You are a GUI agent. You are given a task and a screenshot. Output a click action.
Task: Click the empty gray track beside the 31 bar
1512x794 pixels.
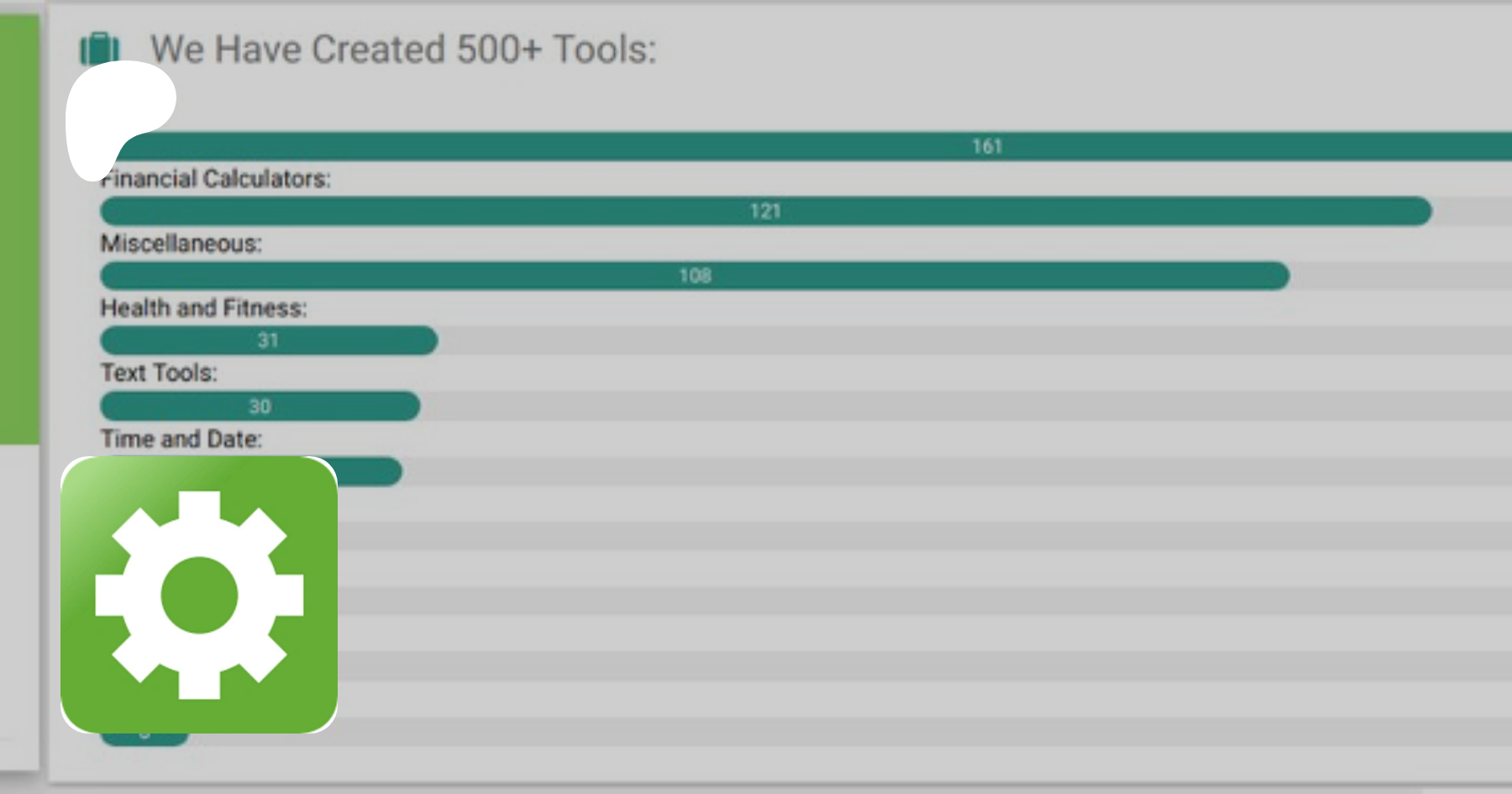pyautogui.click(x=924, y=340)
